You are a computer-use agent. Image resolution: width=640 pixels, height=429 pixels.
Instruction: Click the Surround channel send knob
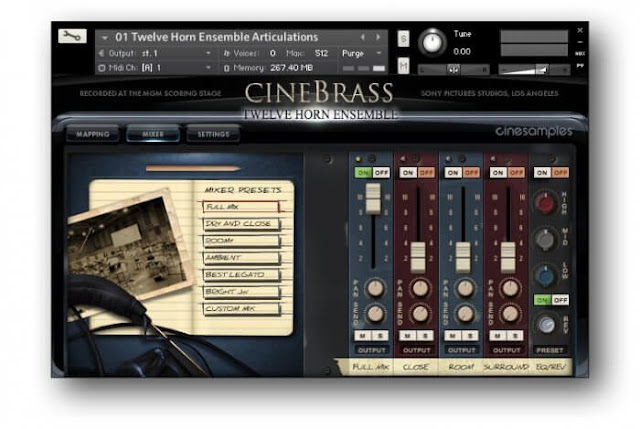[509, 313]
